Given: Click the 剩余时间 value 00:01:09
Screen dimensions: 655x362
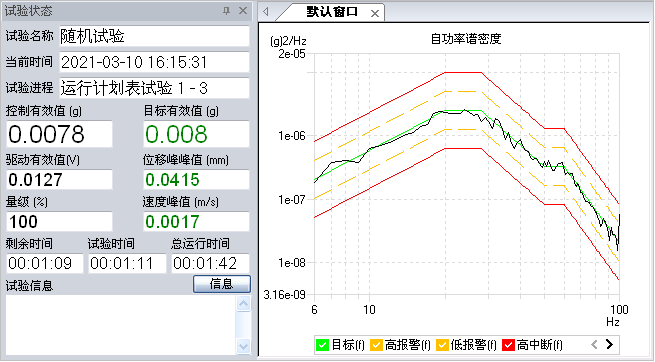Looking at the screenshot, I should [45, 263].
